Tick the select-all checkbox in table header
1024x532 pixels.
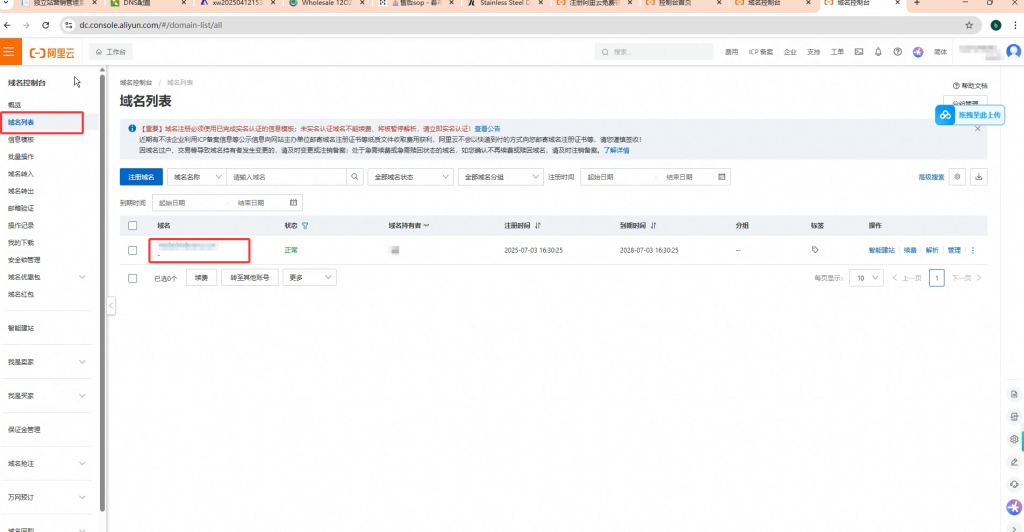tap(133, 226)
